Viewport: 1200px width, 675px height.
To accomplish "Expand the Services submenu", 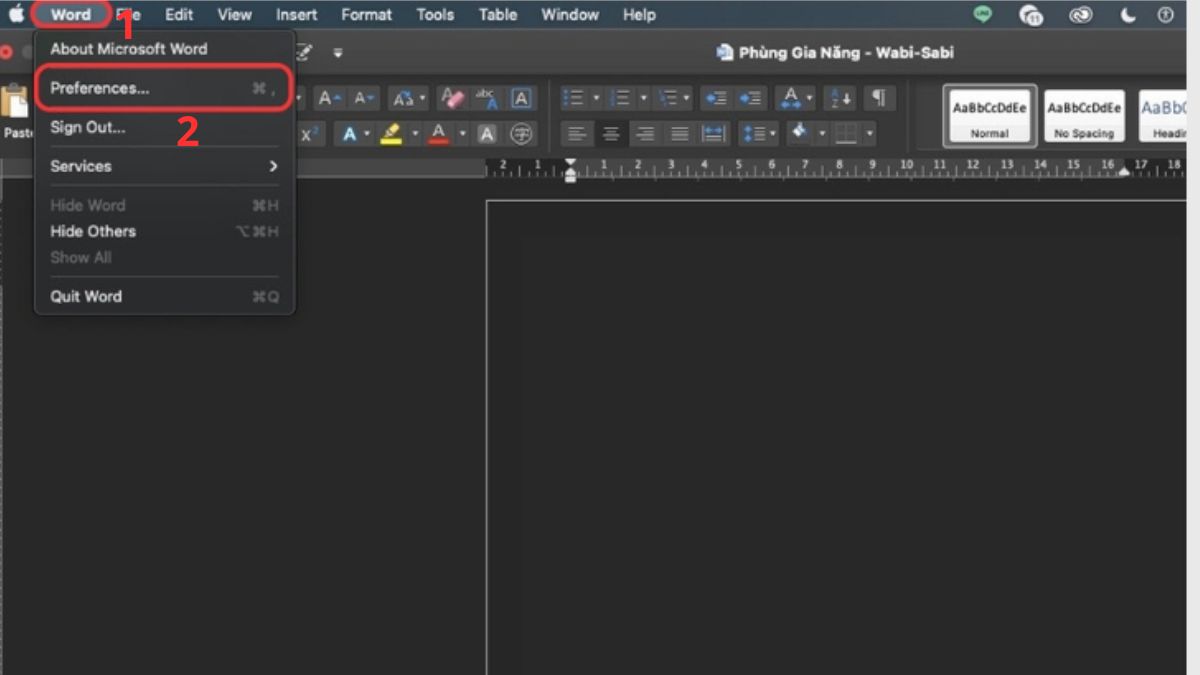I will tap(164, 166).
